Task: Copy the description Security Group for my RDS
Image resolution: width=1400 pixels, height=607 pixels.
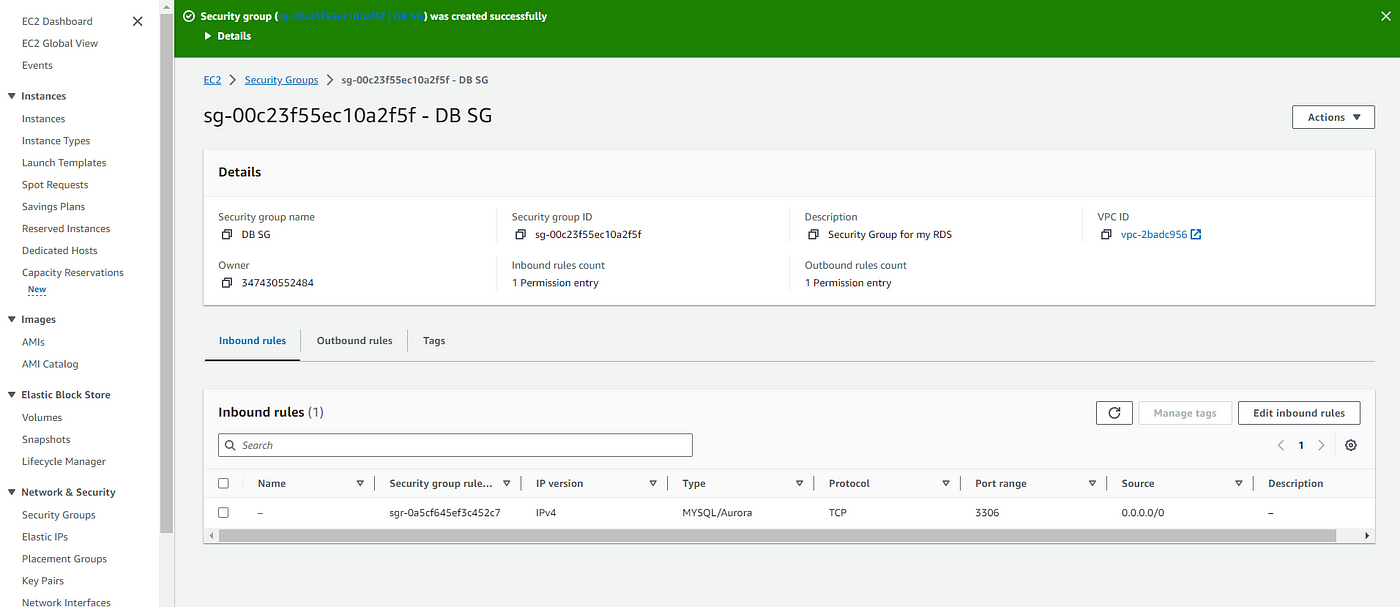Action: click(813, 235)
